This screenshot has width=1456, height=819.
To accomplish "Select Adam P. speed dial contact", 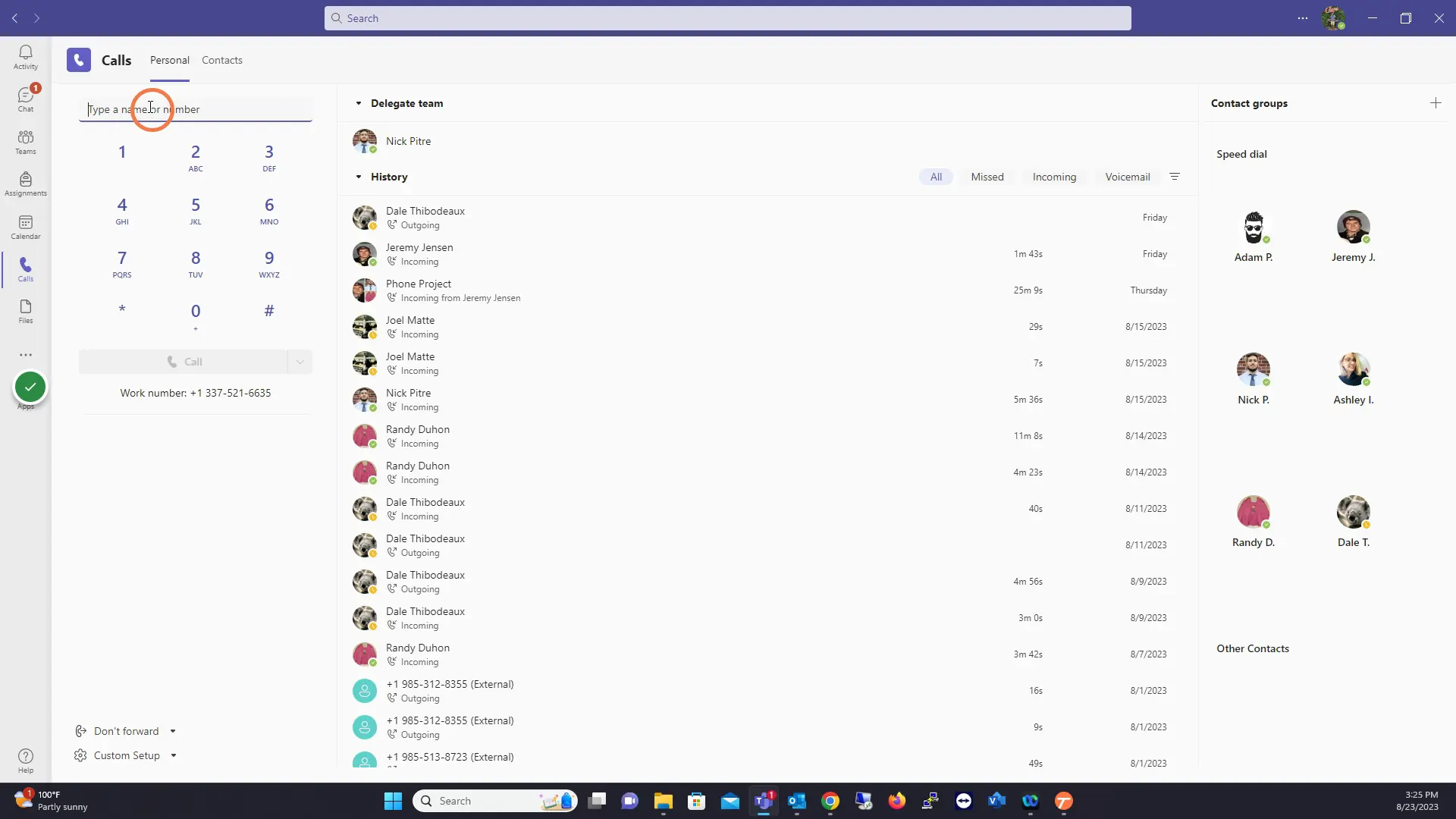I will click(x=1254, y=237).
